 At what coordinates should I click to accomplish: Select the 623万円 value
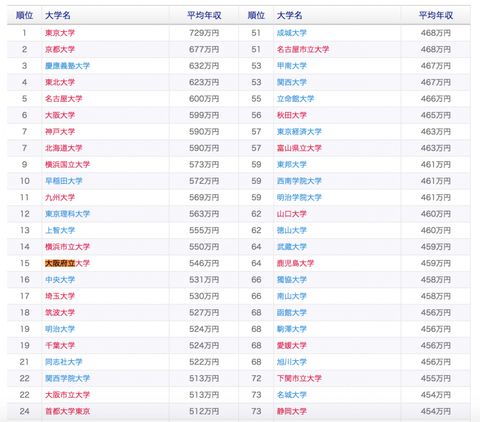[x=204, y=82]
